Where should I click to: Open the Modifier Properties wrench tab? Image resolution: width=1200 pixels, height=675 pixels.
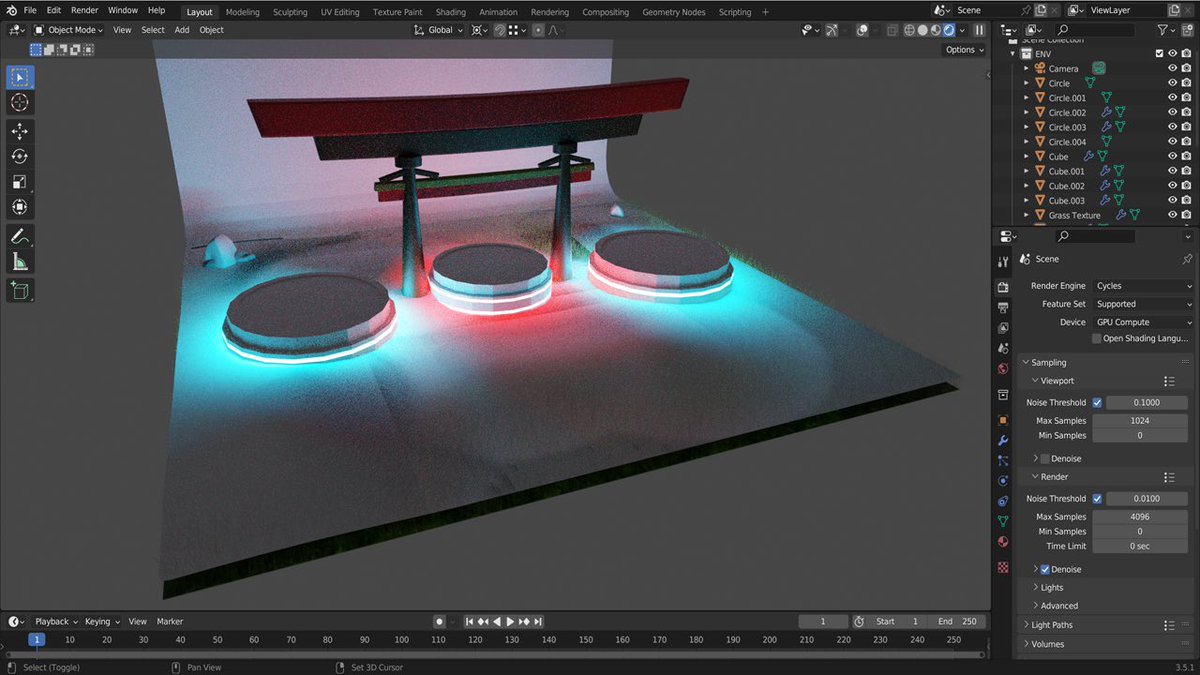coord(1002,439)
